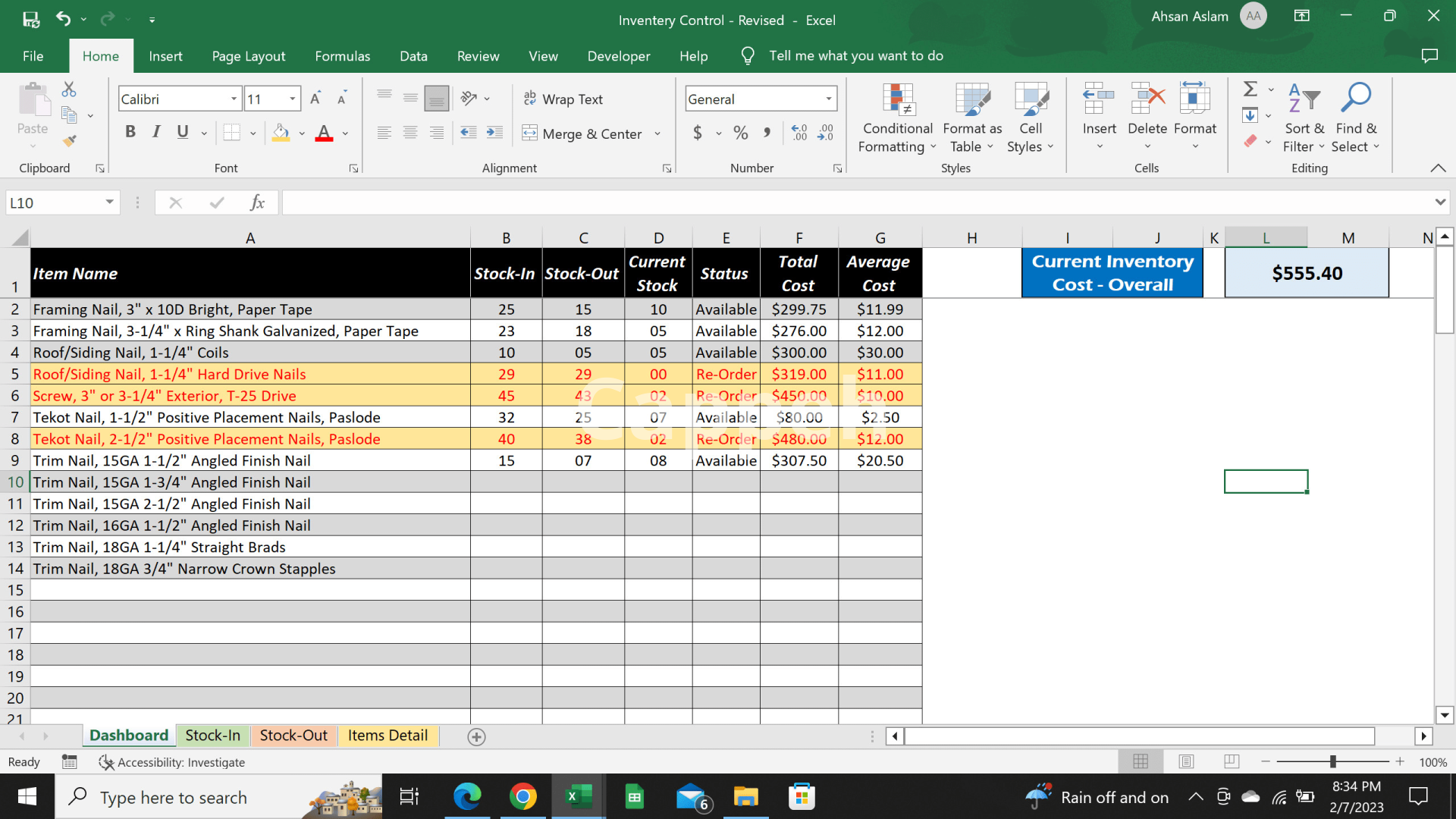This screenshot has height=819, width=1456.
Task: Click the Insert Function fx icon
Action: pyautogui.click(x=257, y=202)
